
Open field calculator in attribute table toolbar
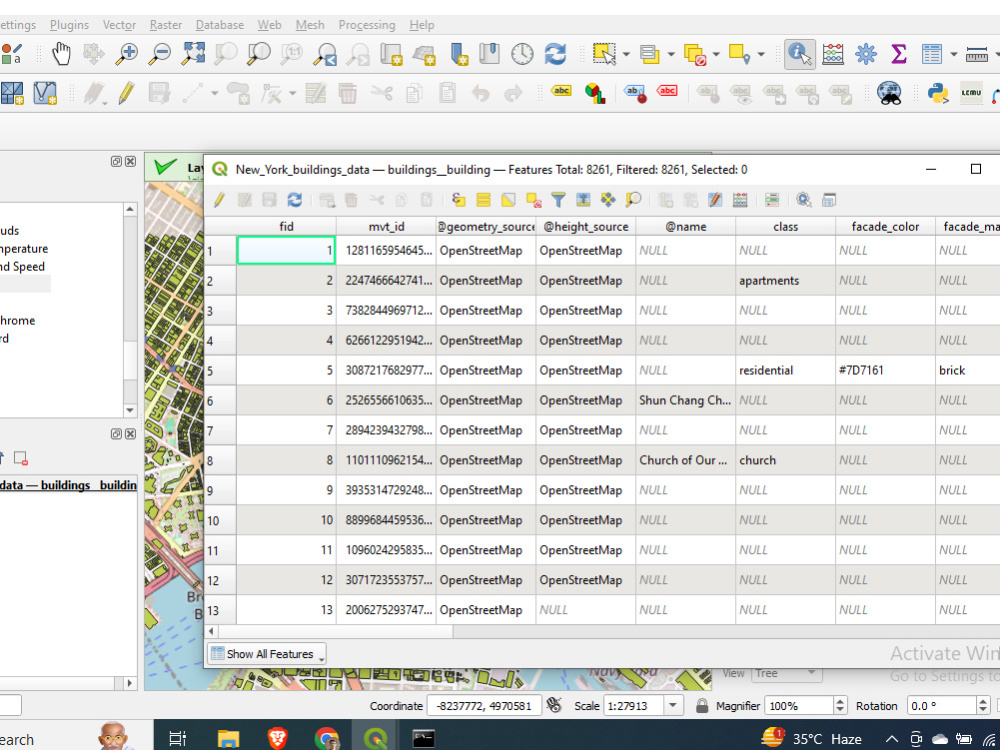pyautogui.click(x=740, y=200)
